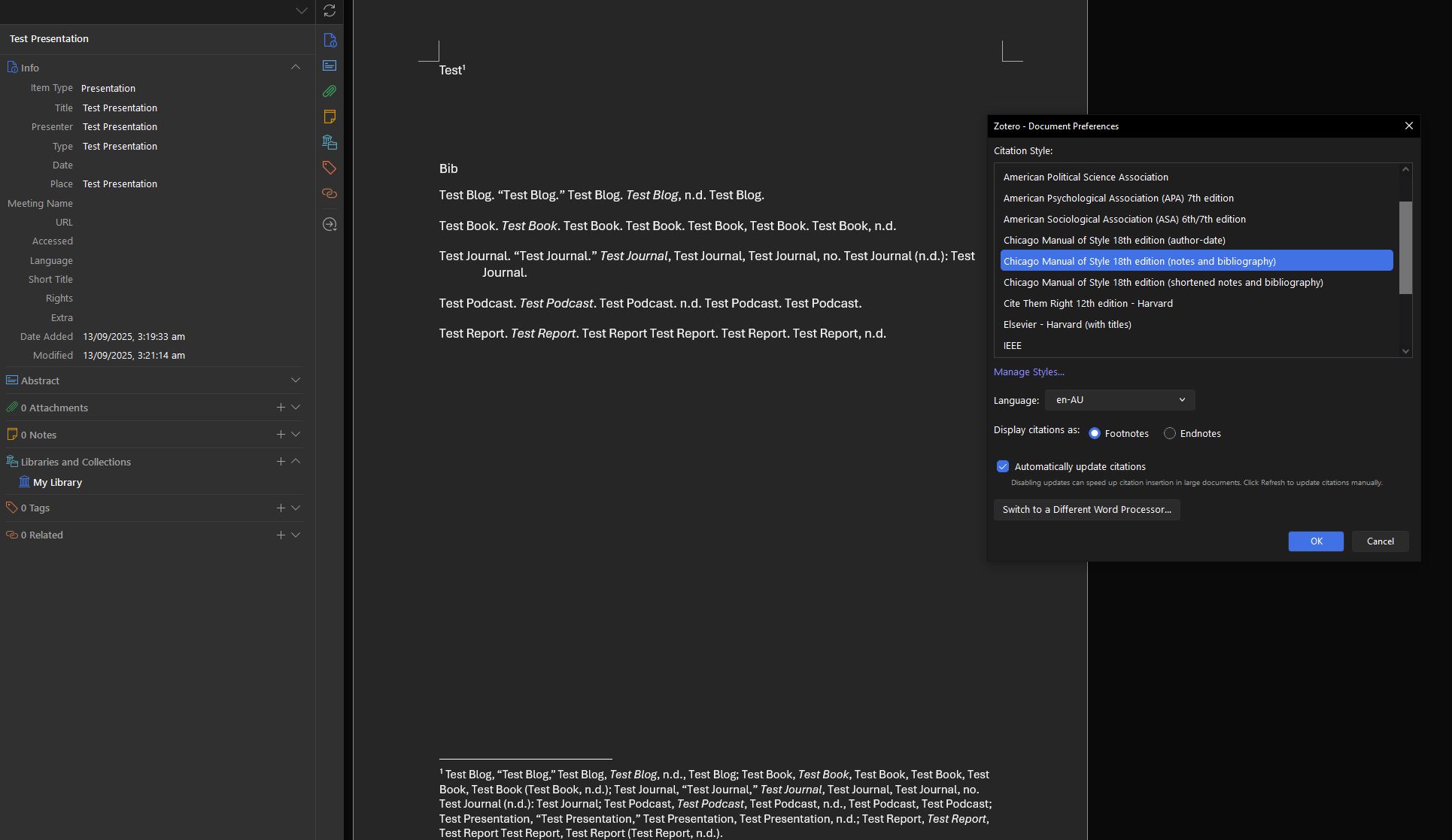
Task: Jump to Libraries and Collections icon
Action: click(x=330, y=142)
